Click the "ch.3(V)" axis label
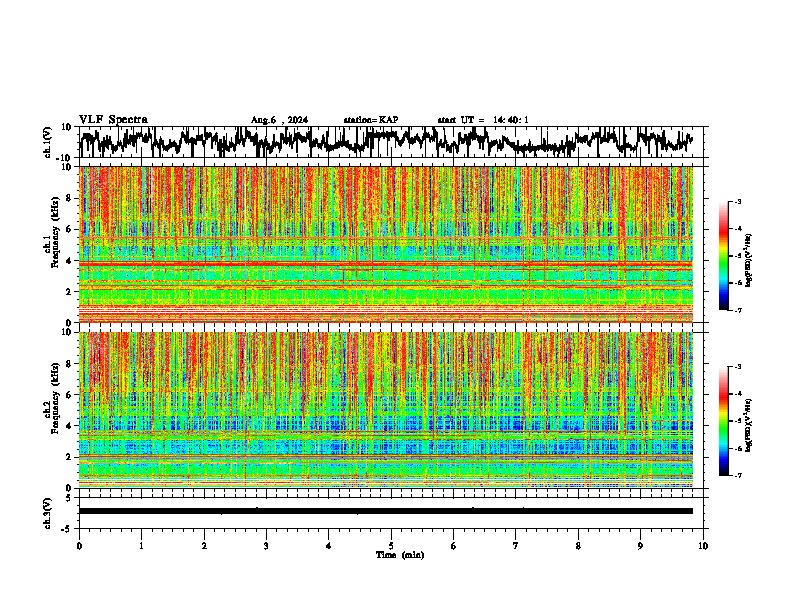Image resolution: width=792 pixels, height=612 pixels. pyautogui.click(x=48, y=513)
